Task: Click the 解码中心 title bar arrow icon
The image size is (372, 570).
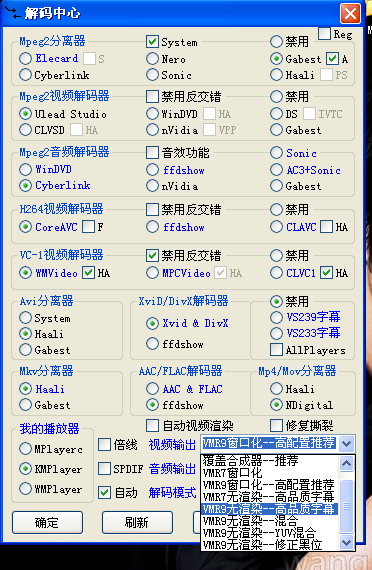Action: 12,13
